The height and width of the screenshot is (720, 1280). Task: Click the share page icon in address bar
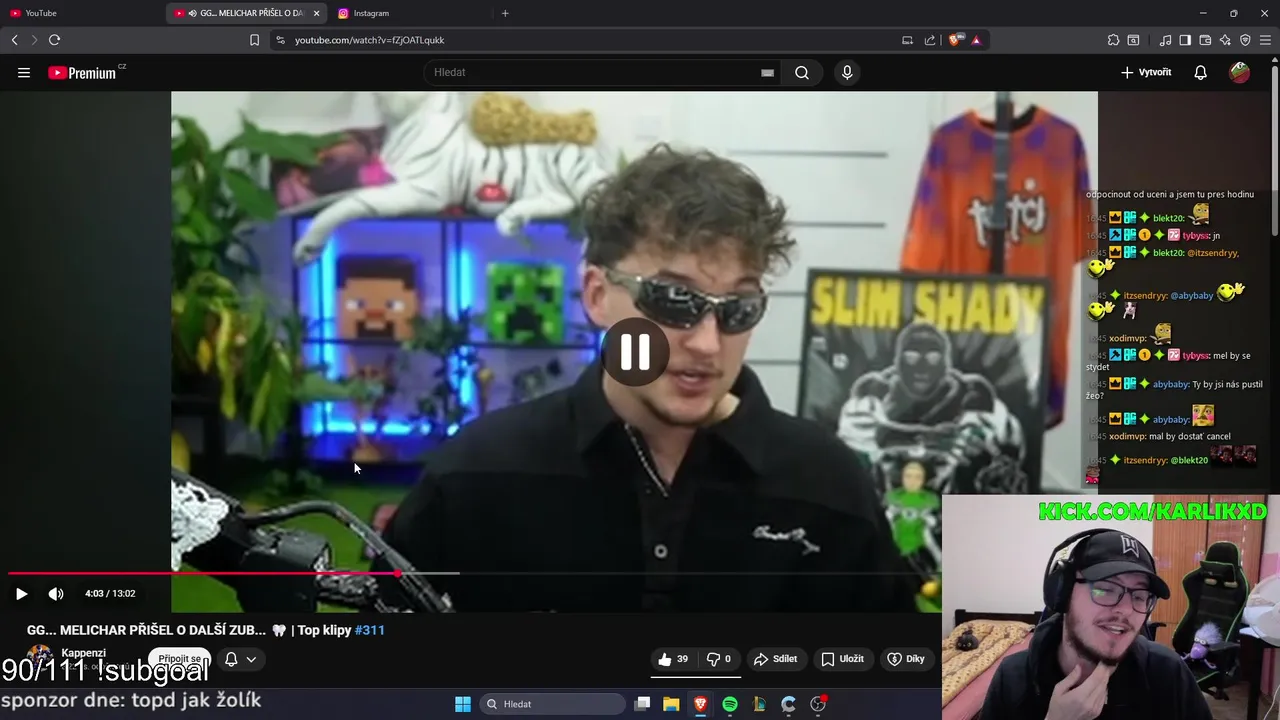point(930,40)
